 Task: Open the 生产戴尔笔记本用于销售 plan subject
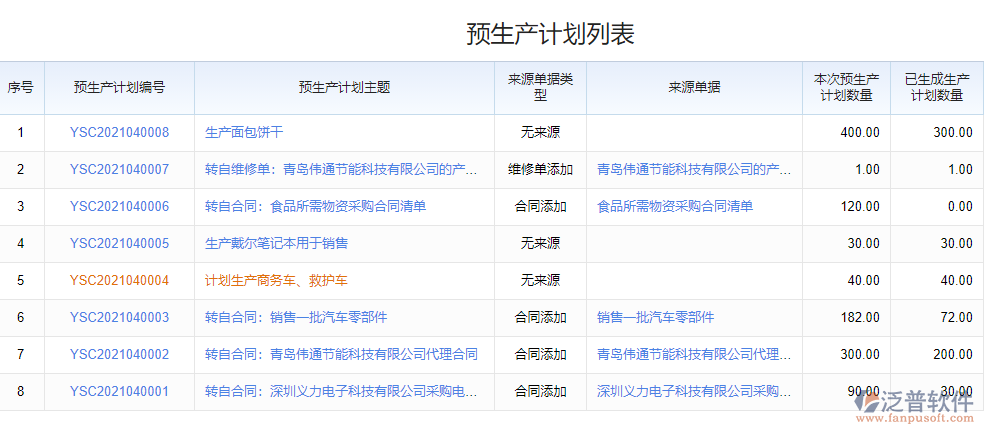pos(276,243)
